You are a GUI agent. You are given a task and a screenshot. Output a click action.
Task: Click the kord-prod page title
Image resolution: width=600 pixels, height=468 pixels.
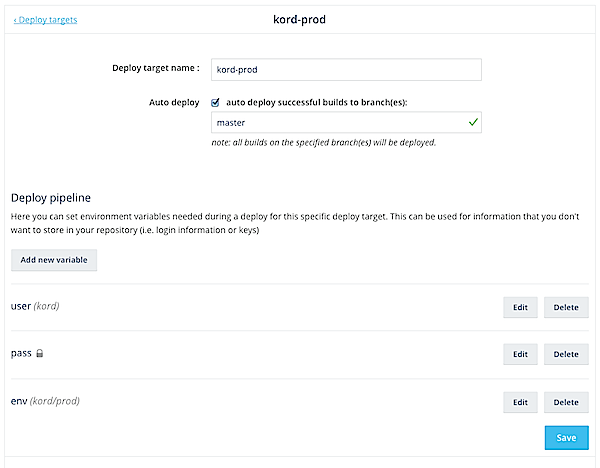coord(300,19)
